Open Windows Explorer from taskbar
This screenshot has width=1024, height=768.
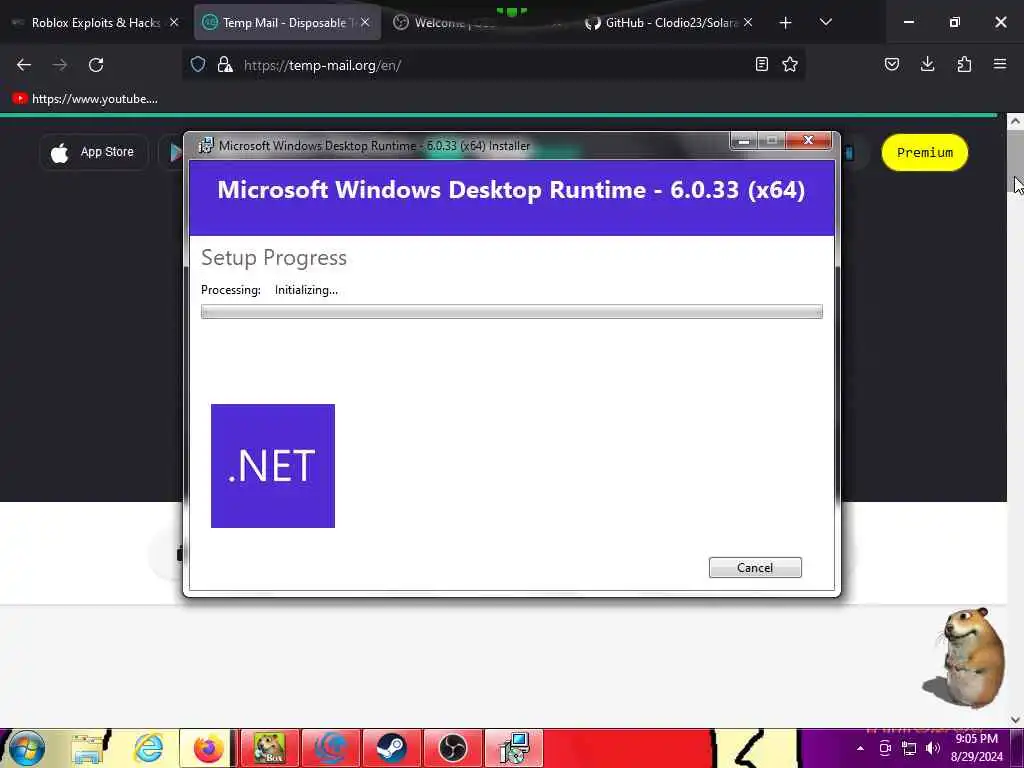89,748
